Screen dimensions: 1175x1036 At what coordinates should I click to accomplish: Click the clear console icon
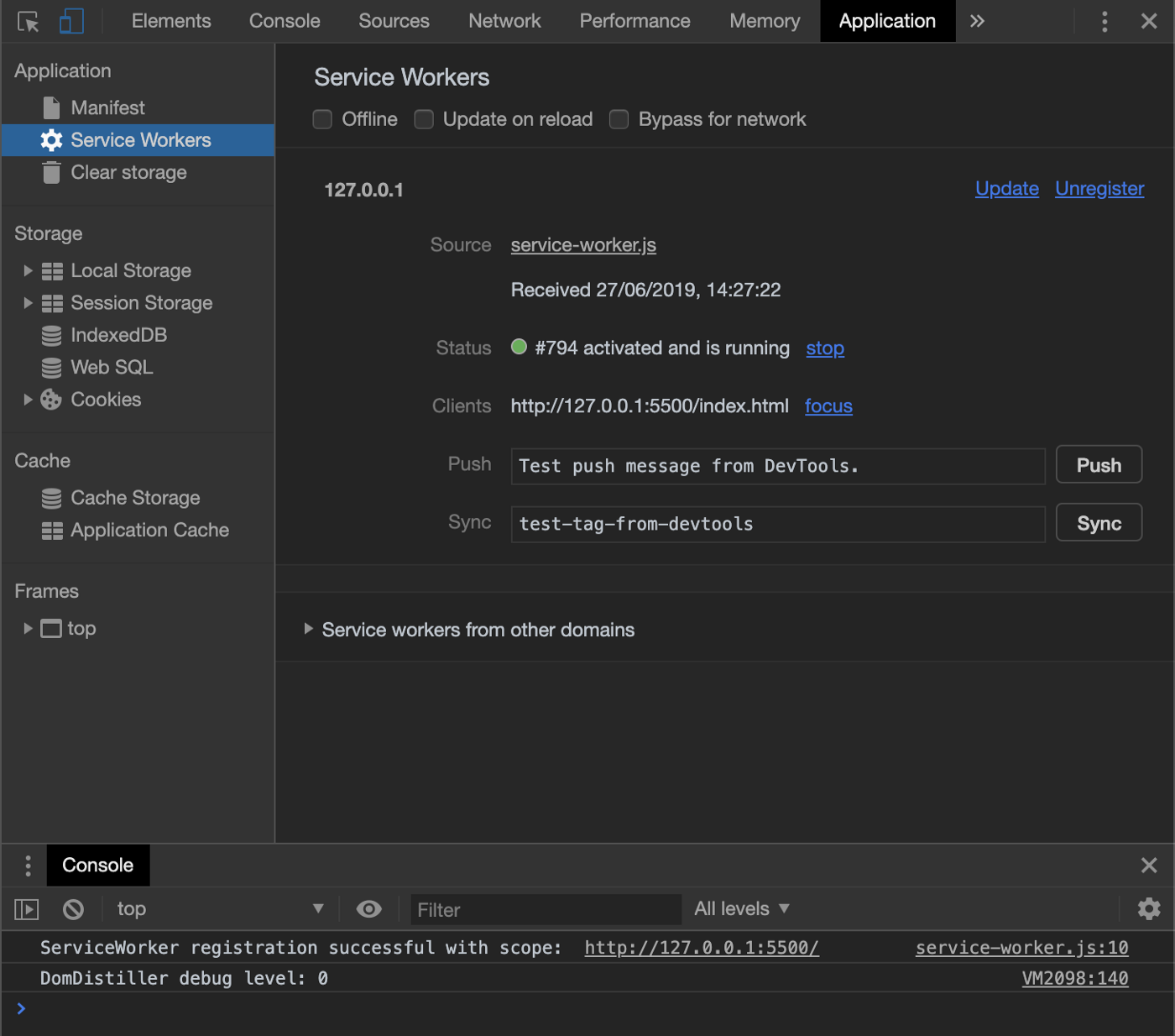tap(74, 909)
